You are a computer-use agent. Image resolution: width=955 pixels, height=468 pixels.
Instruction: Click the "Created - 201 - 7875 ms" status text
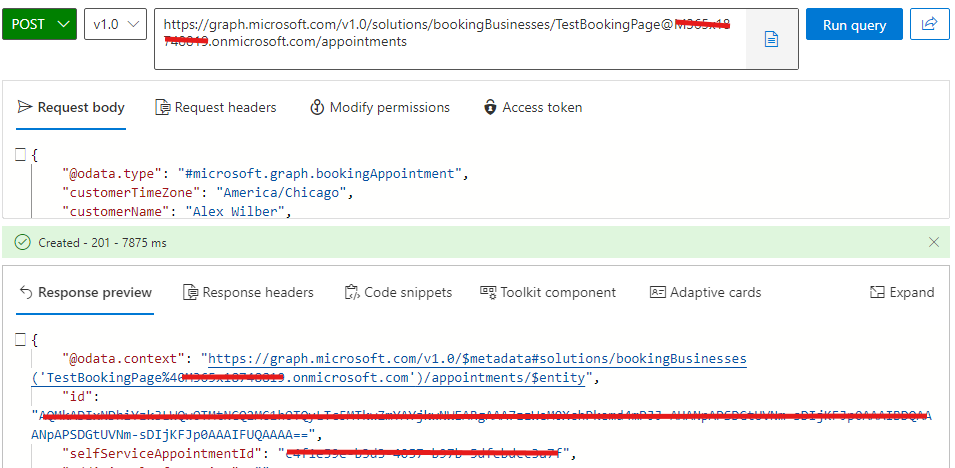[102, 243]
